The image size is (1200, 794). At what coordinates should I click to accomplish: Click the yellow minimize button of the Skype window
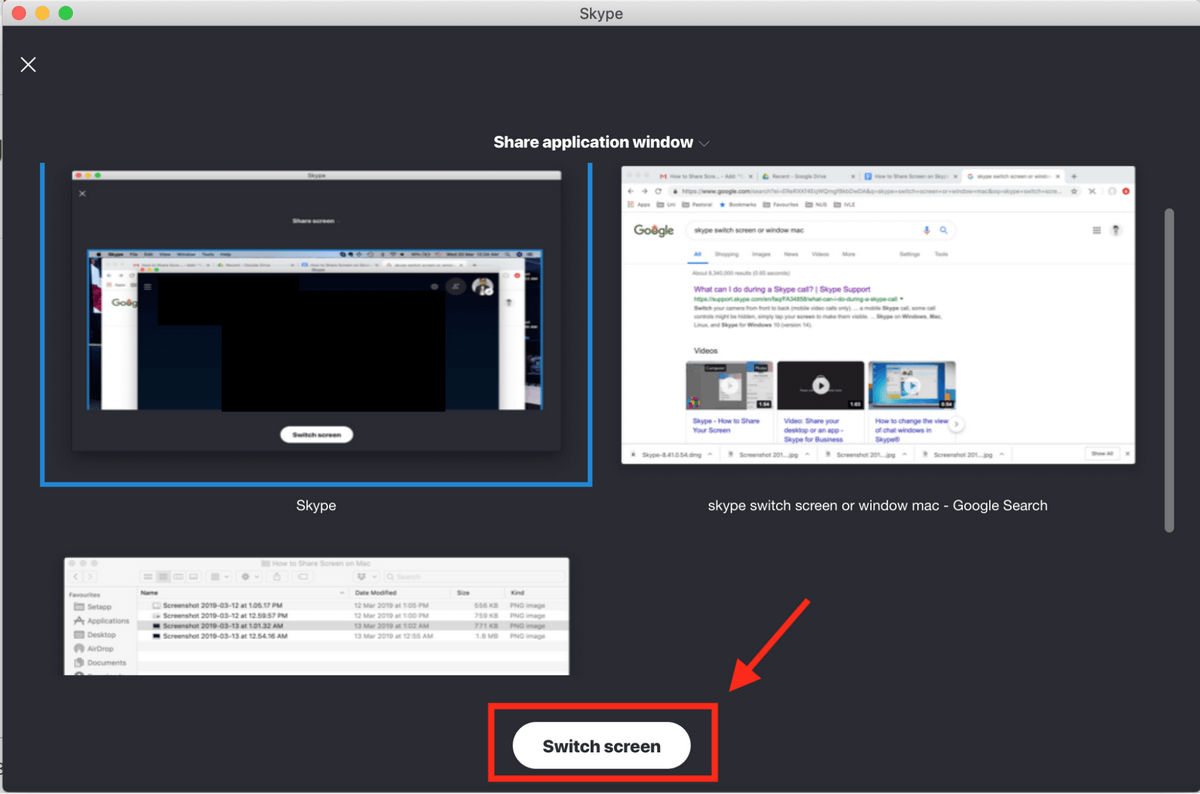[x=42, y=13]
